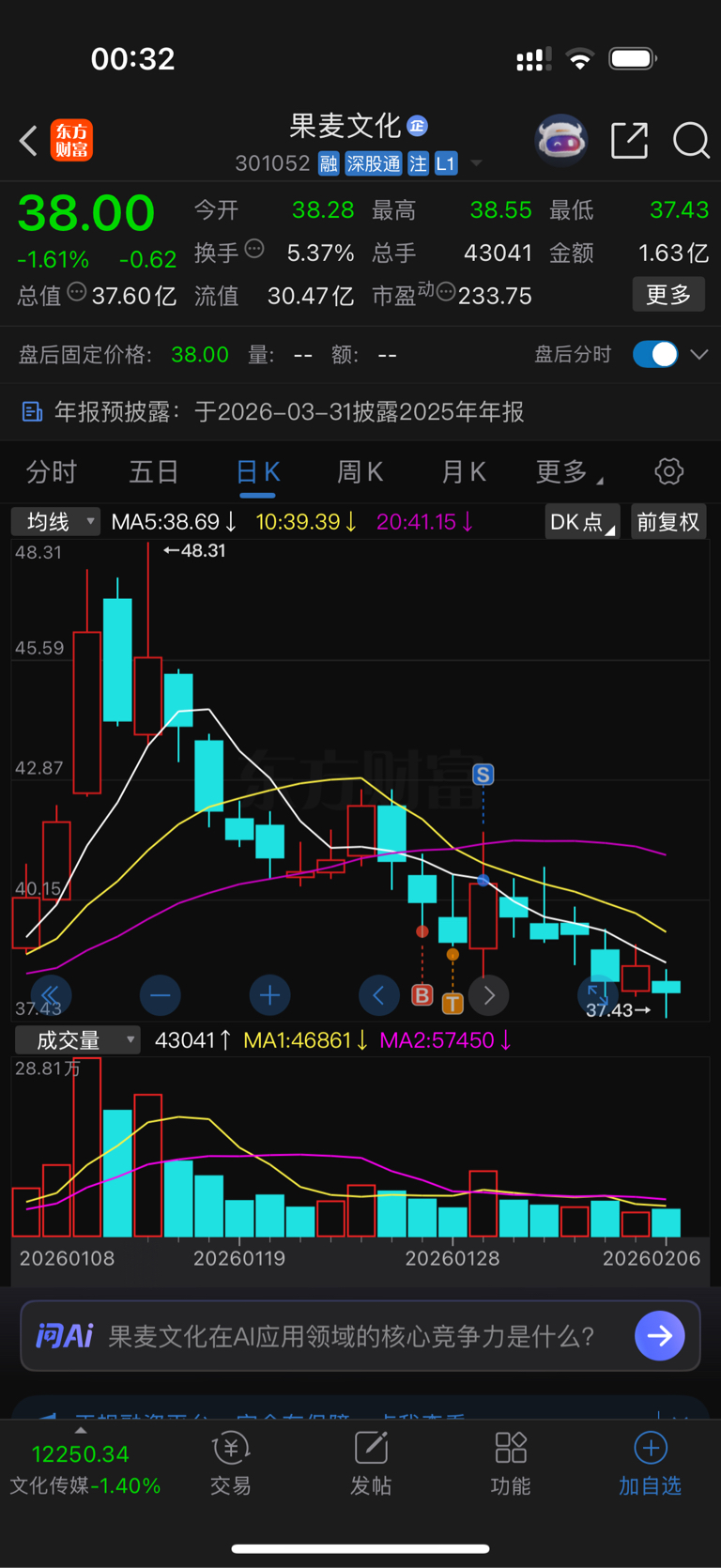Open chart settings gear
The height and width of the screenshot is (1568, 721).
pyautogui.click(x=668, y=471)
